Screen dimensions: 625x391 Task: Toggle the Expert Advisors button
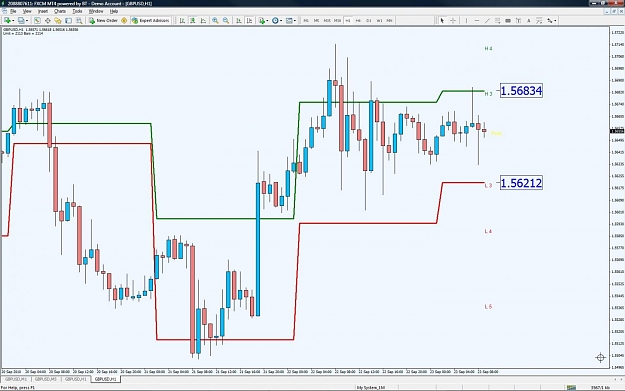[150, 20]
